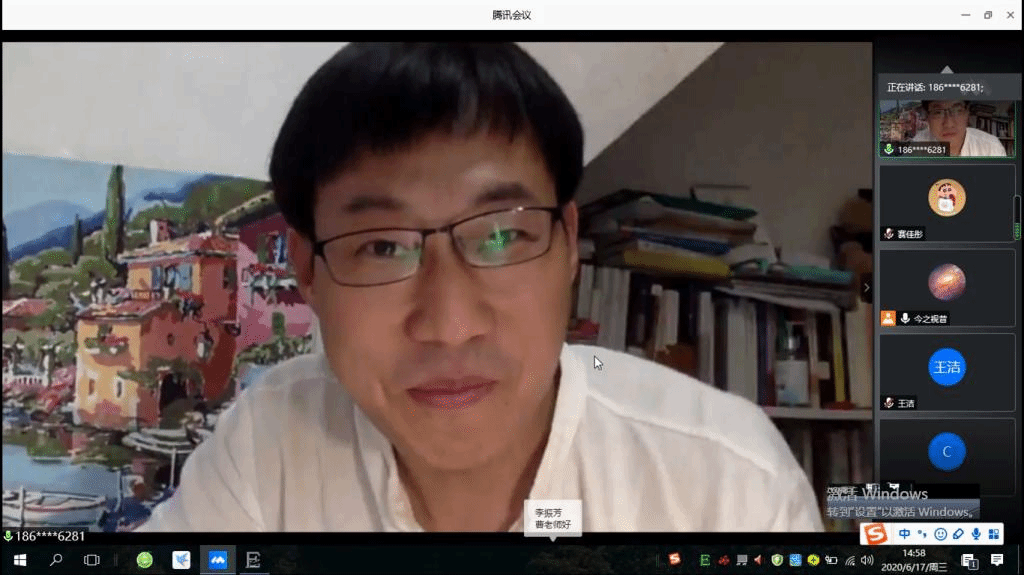Open Task View in the taskbar
The width and height of the screenshot is (1024, 575).
point(92,560)
